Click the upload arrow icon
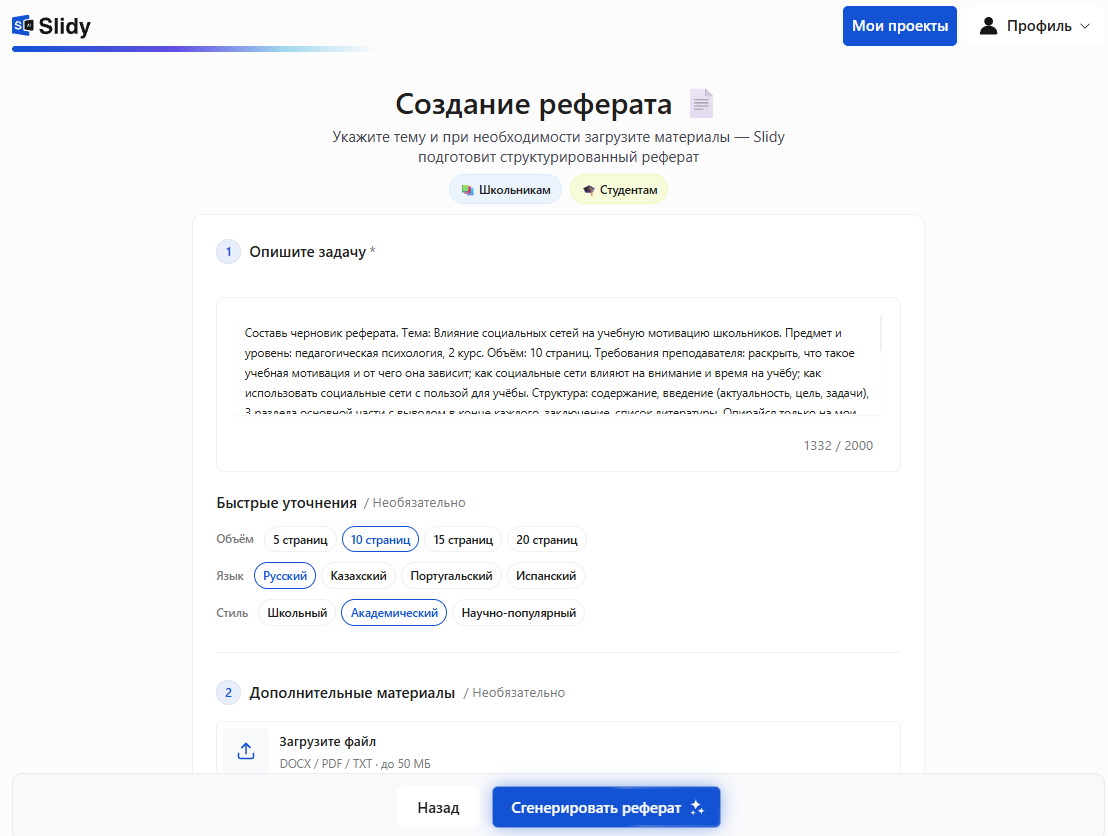 coord(246,750)
